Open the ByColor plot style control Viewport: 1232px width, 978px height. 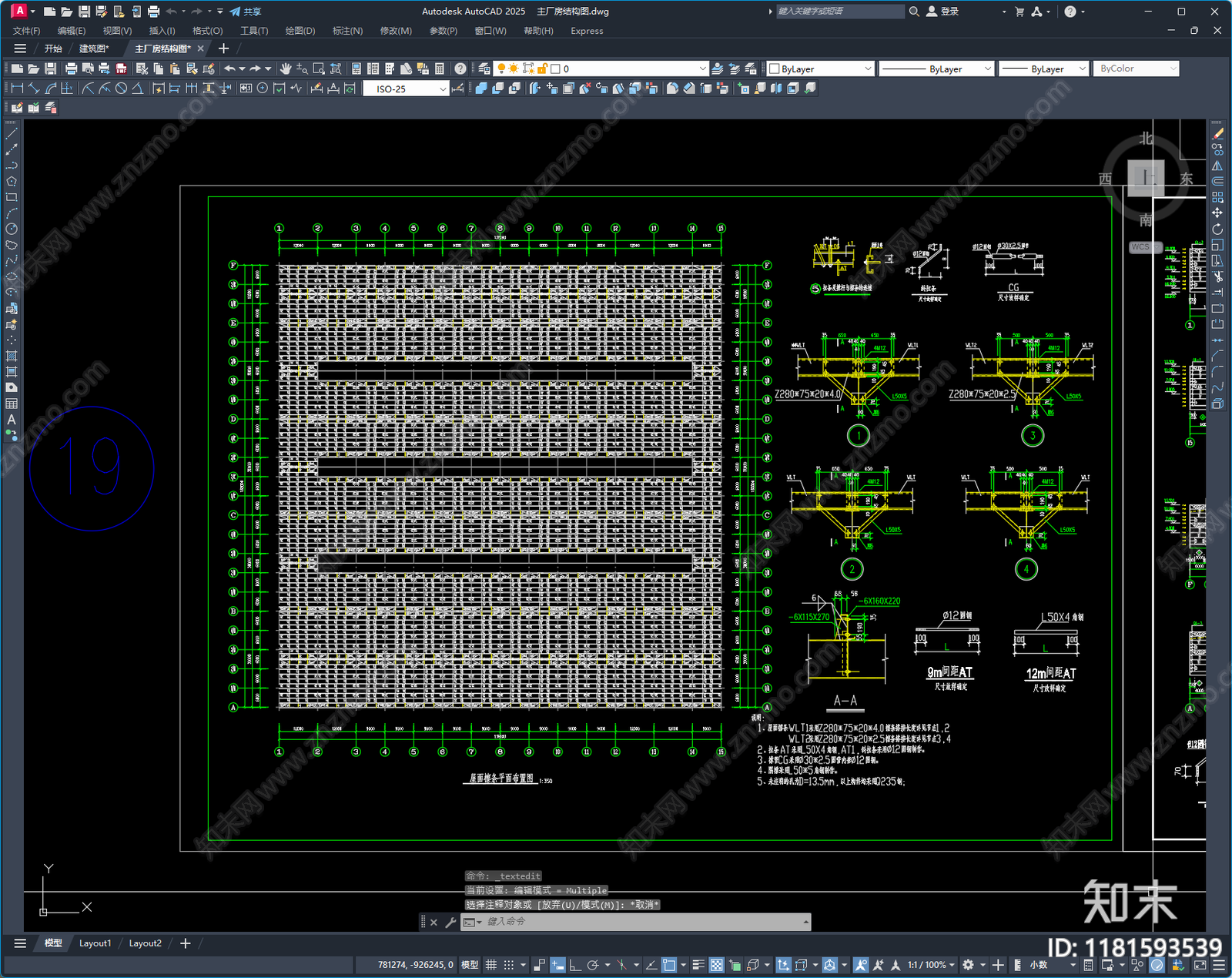coord(1137,69)
